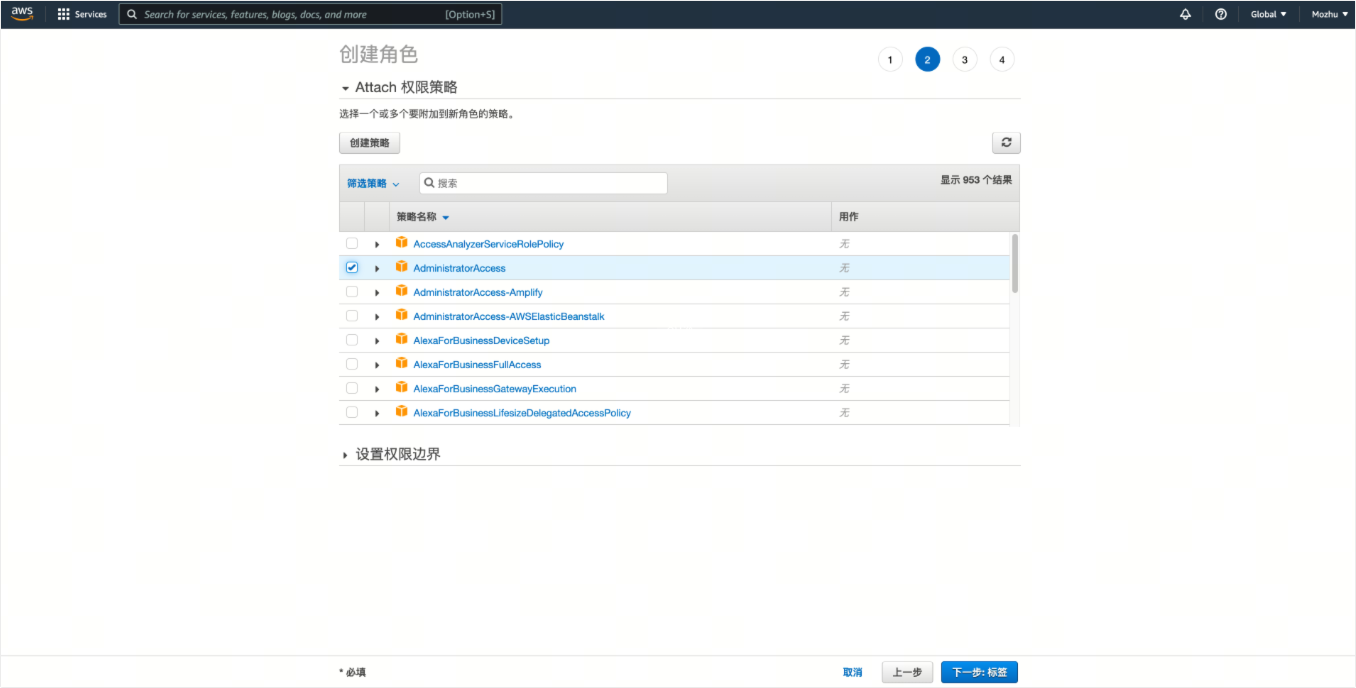
Task: Select wizard step 2 indicator
Action: [x=927, y=60]
